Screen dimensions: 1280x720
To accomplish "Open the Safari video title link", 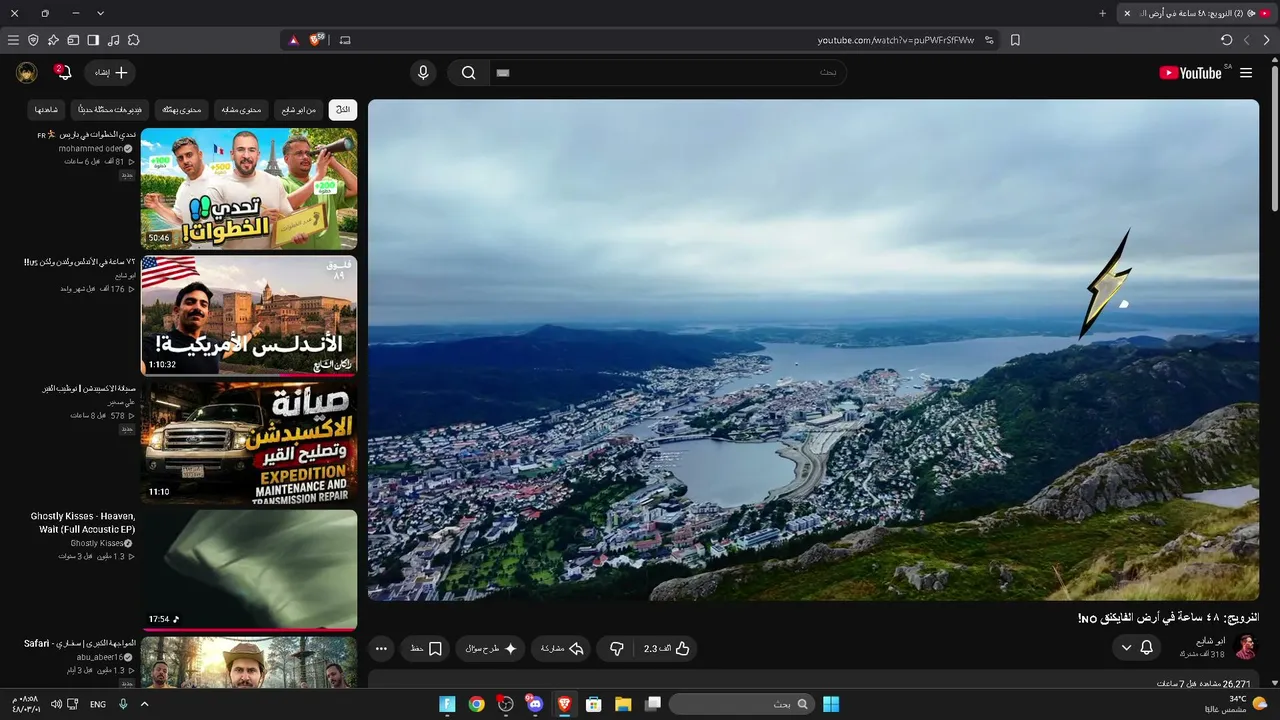I will (x=80, y=643).
